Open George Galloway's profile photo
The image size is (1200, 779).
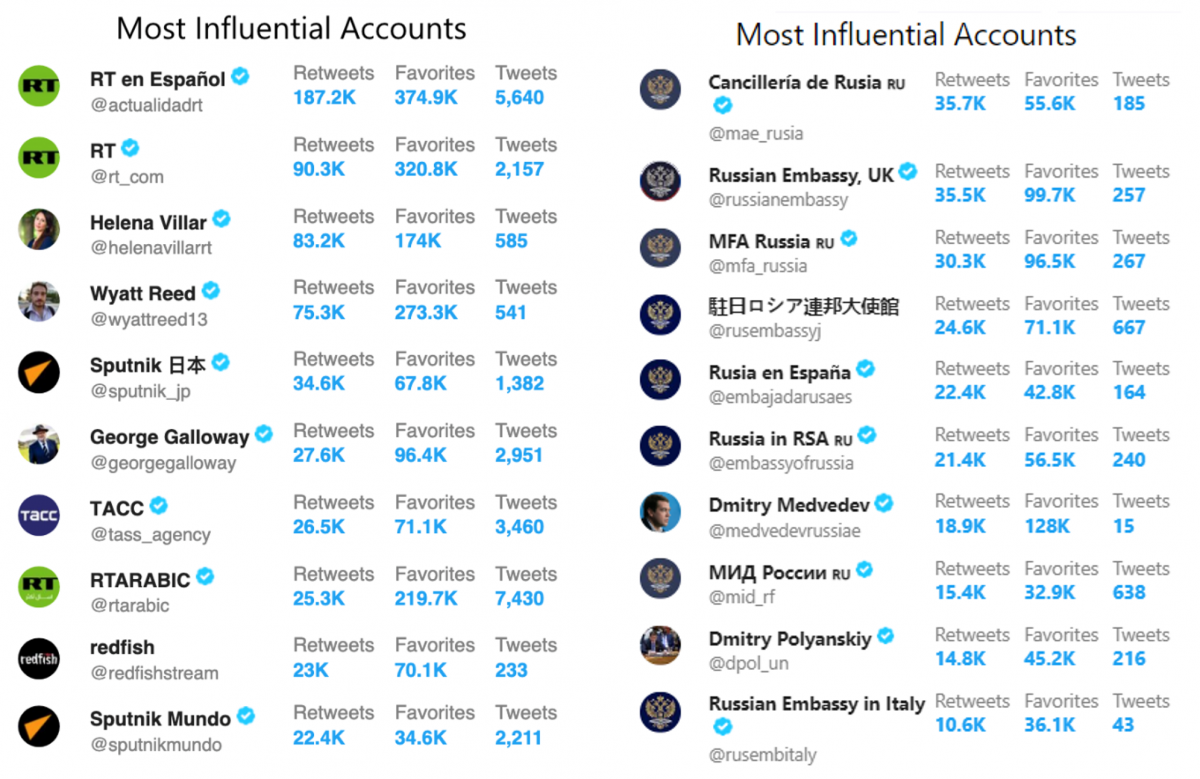pos(39,444)
